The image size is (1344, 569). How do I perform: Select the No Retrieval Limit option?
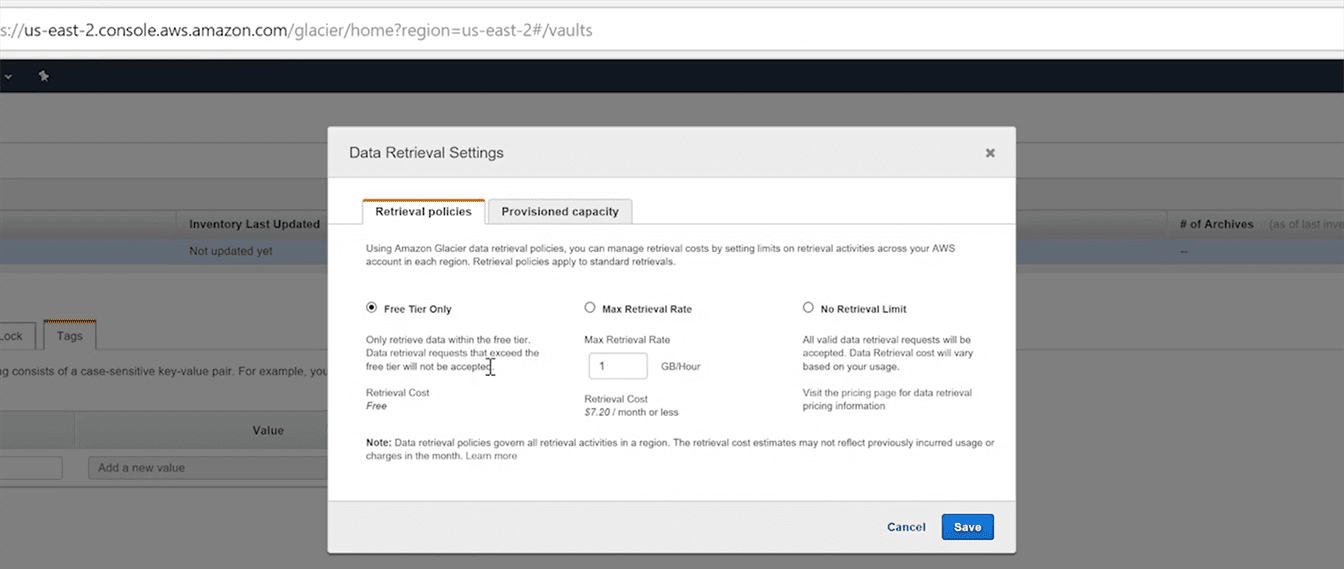pos(808,308)
